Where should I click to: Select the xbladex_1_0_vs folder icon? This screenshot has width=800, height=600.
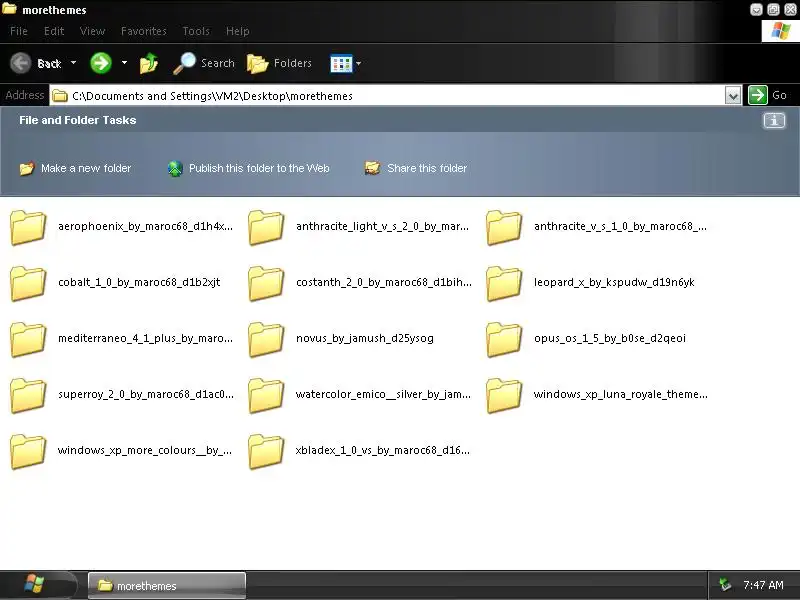click(x=266, y=452)
